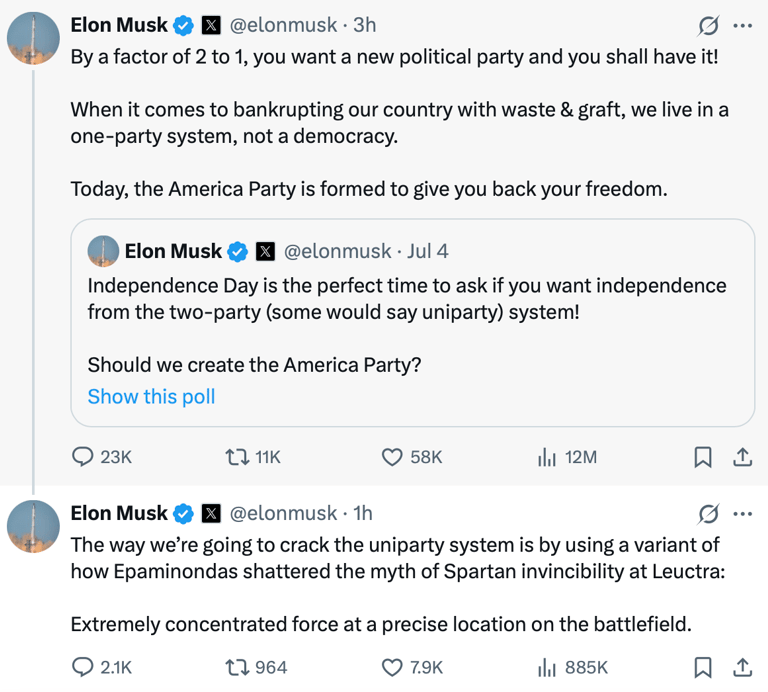This screenshot has height=692, width=768.
Task: Bookmark the America Party announcement tweet
Action: [703, 457]
